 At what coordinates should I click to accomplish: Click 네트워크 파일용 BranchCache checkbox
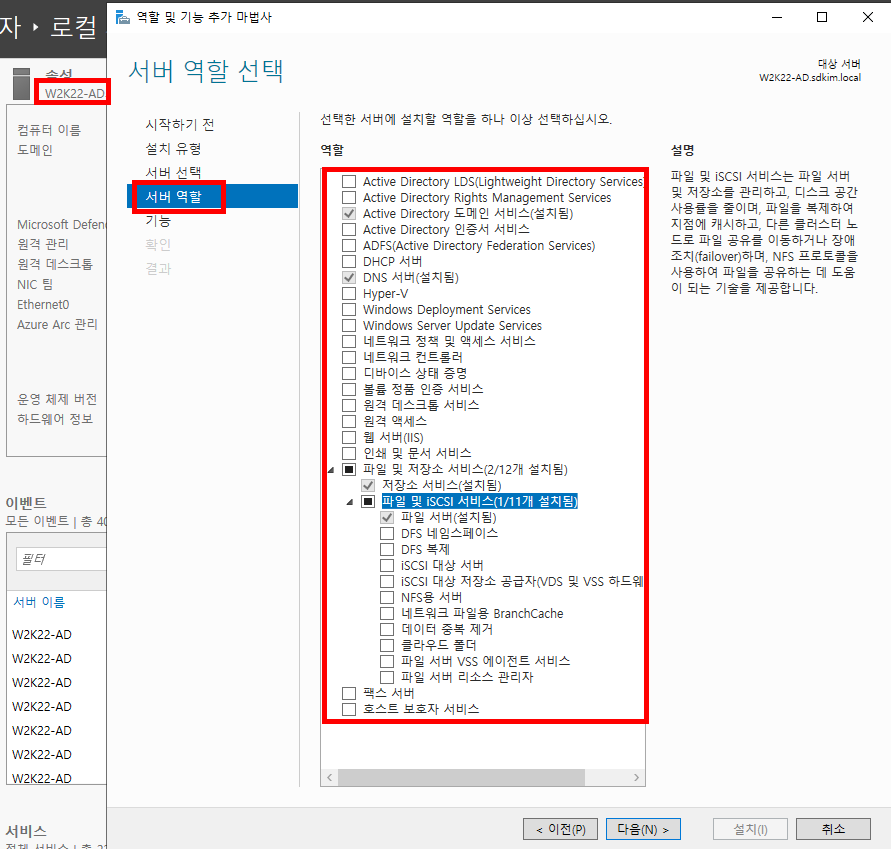point(387,613)
